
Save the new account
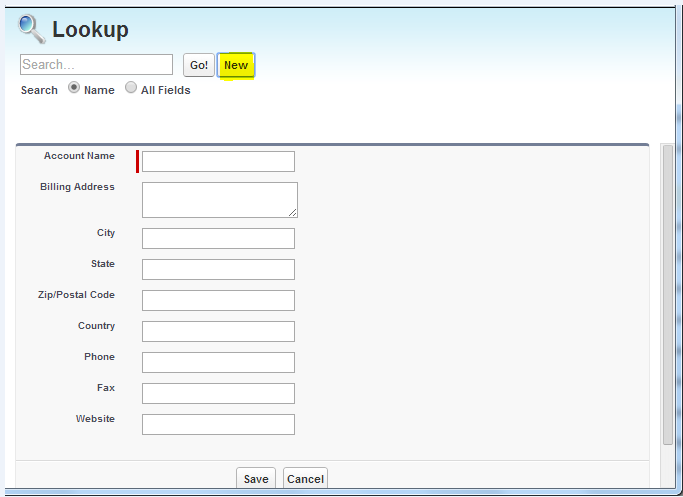coord(256,479)
